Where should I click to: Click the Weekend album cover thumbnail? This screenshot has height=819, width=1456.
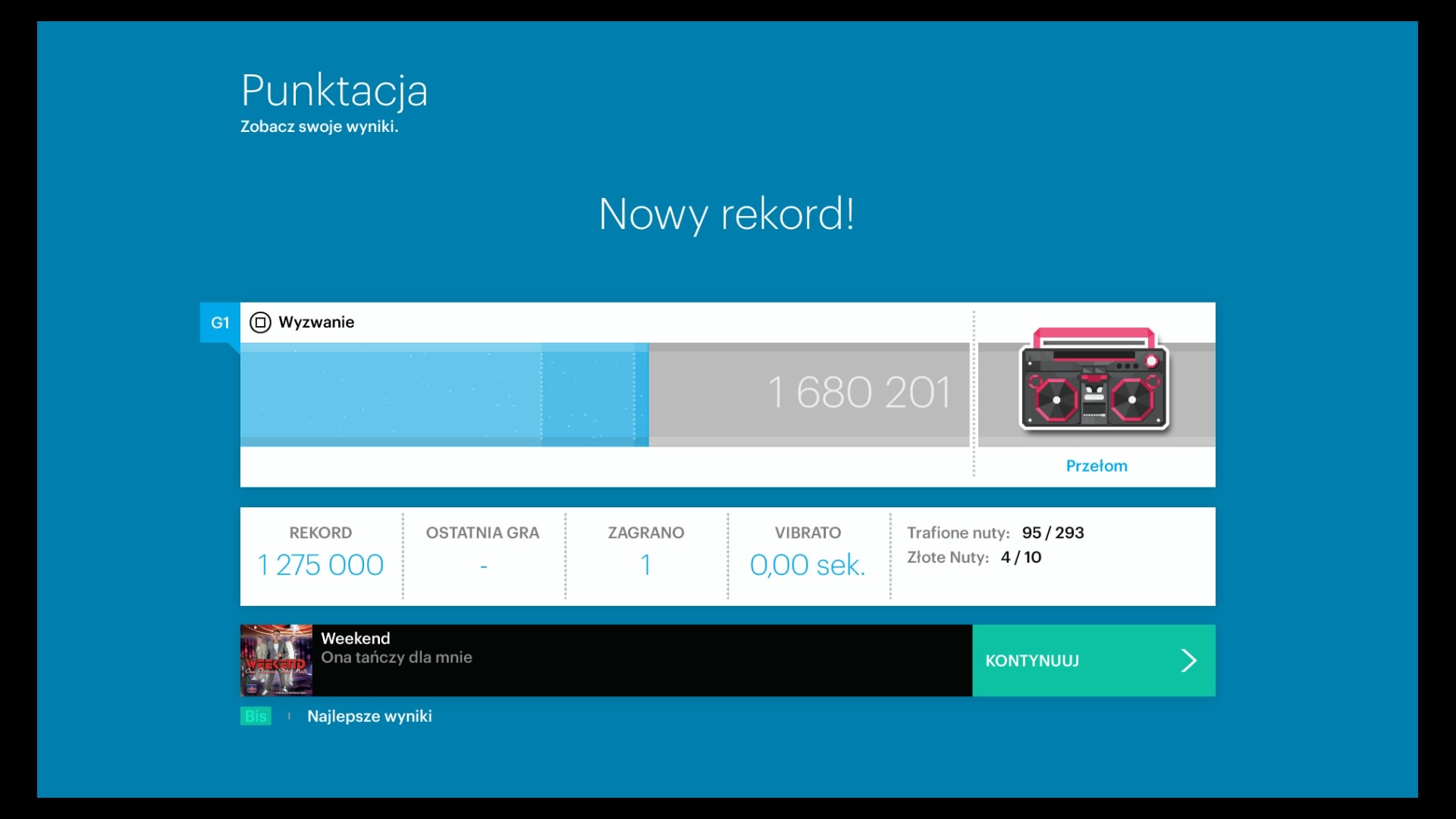tap(276, 661)
